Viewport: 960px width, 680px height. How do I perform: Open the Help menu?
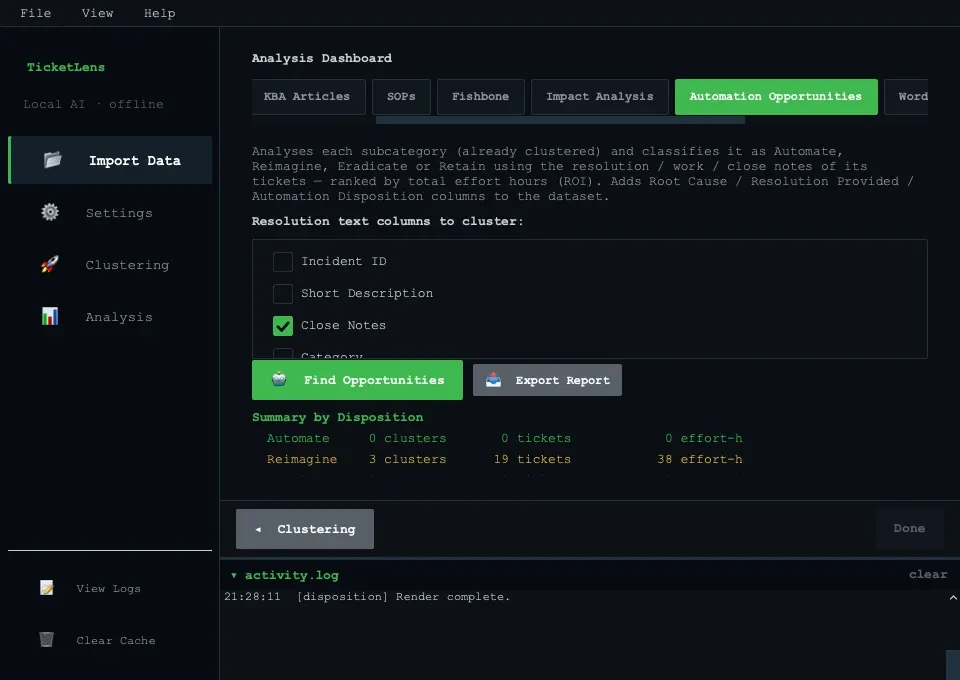pos(160,13)
